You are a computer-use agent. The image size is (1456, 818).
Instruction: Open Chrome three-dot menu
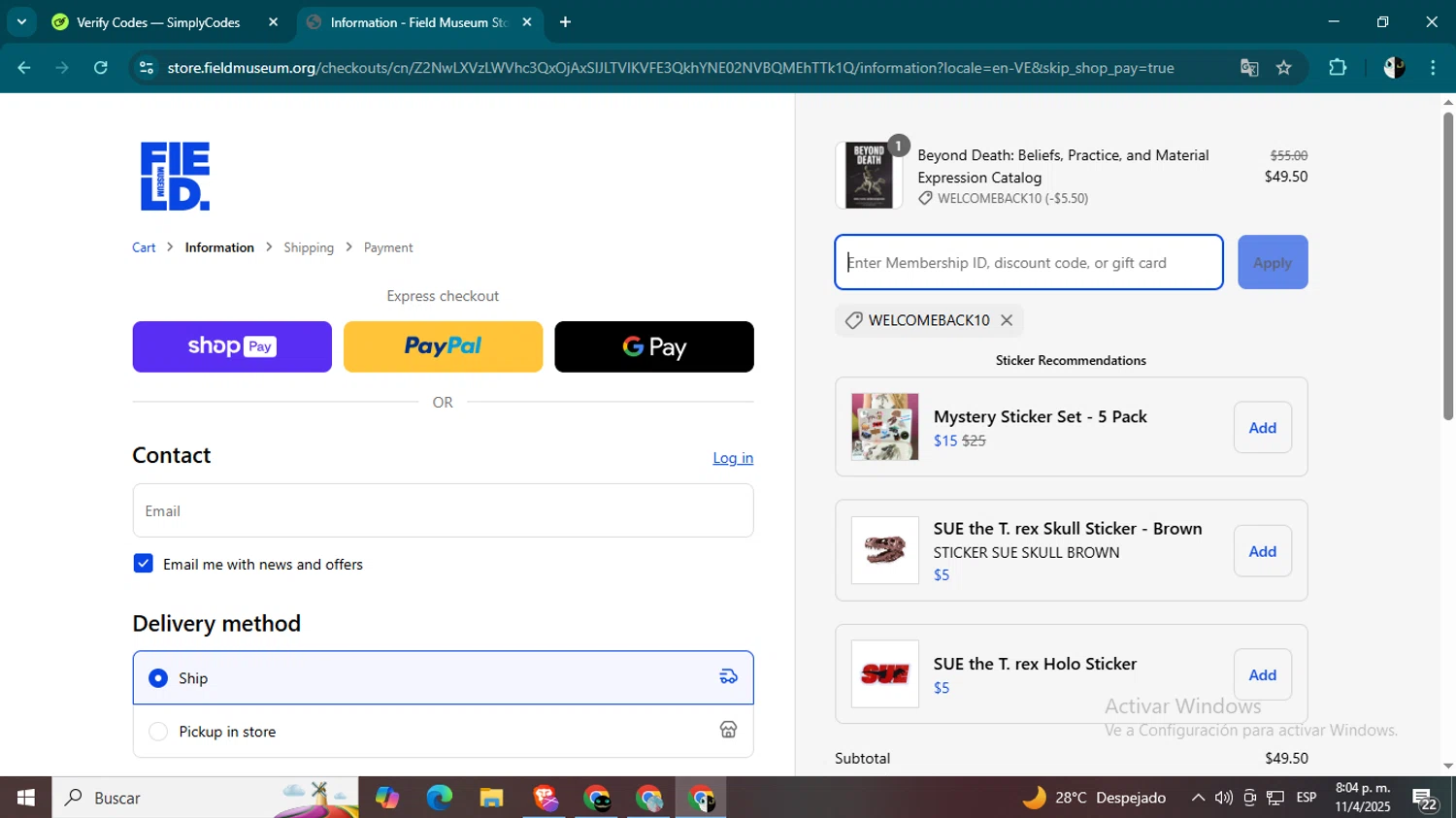point(1433,68)
